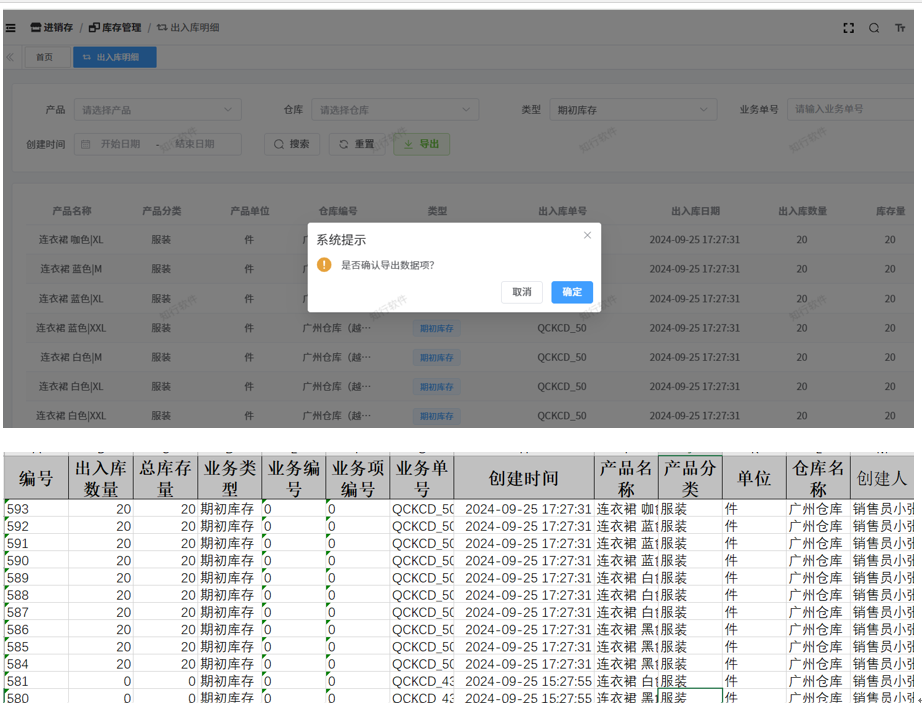
Task: Click the green 导出 export button
Action: 421,144
